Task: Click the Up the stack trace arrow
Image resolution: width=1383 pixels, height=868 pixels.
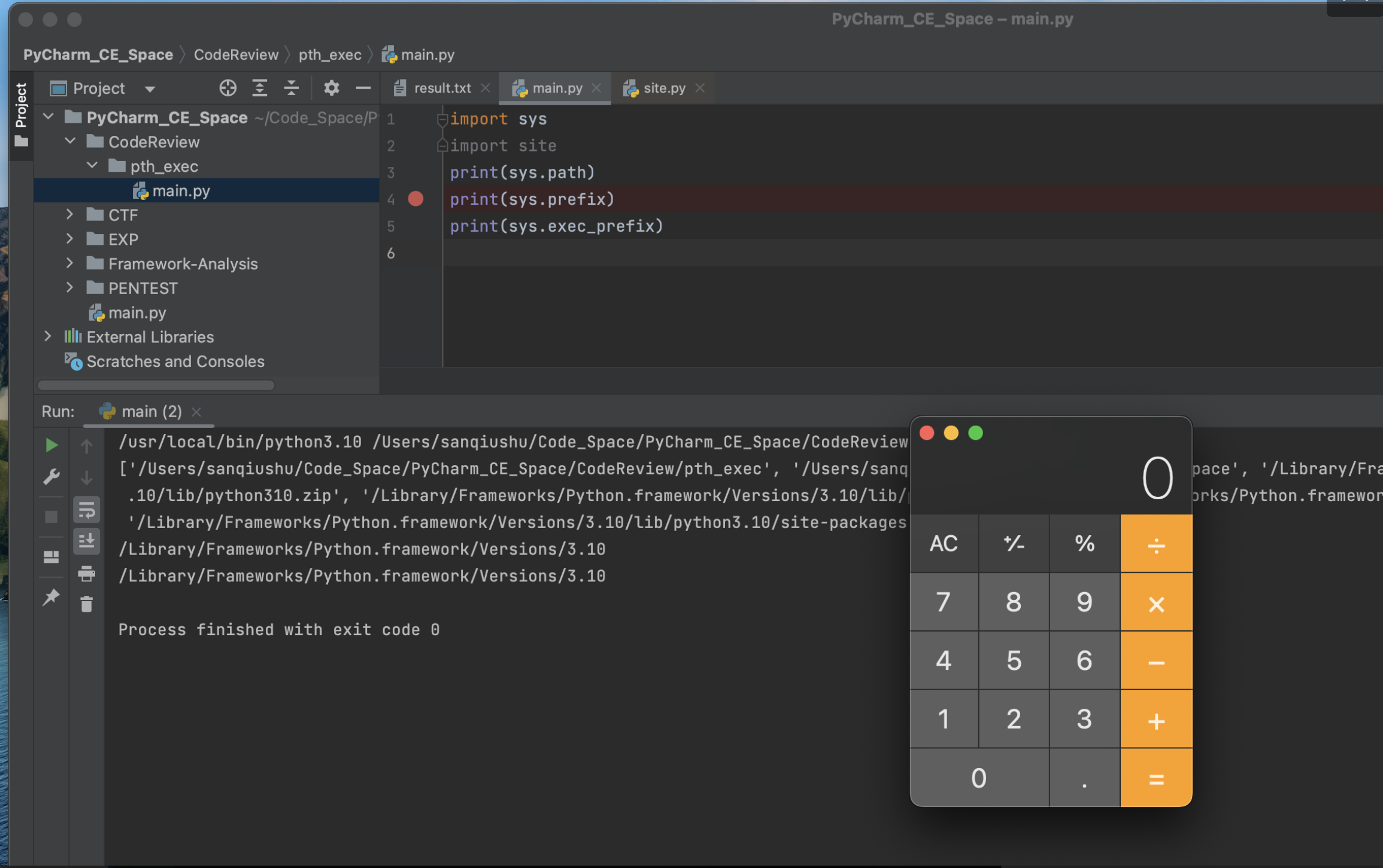Action: coord(86,445)
